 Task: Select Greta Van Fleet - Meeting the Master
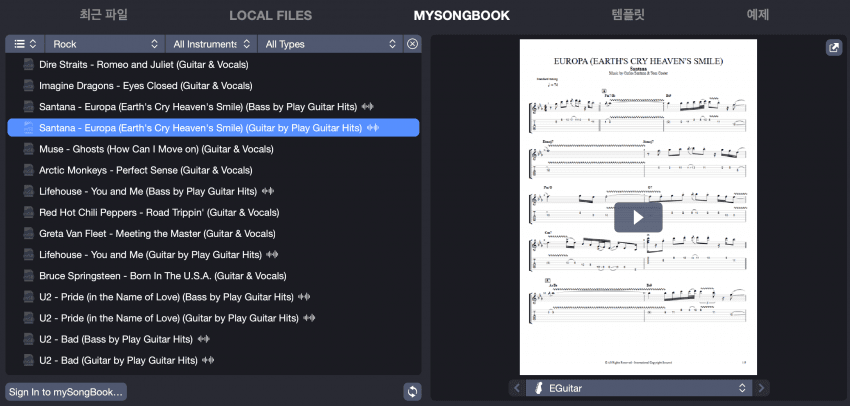213,234
